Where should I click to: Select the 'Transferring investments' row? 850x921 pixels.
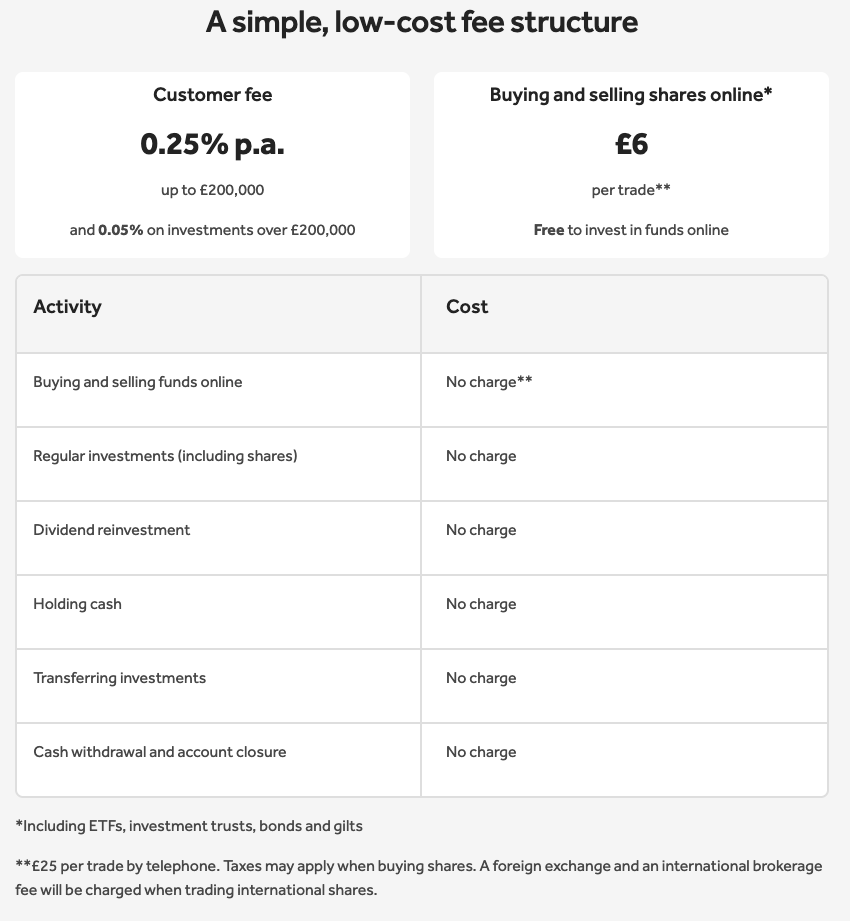[x=422, y=686]
